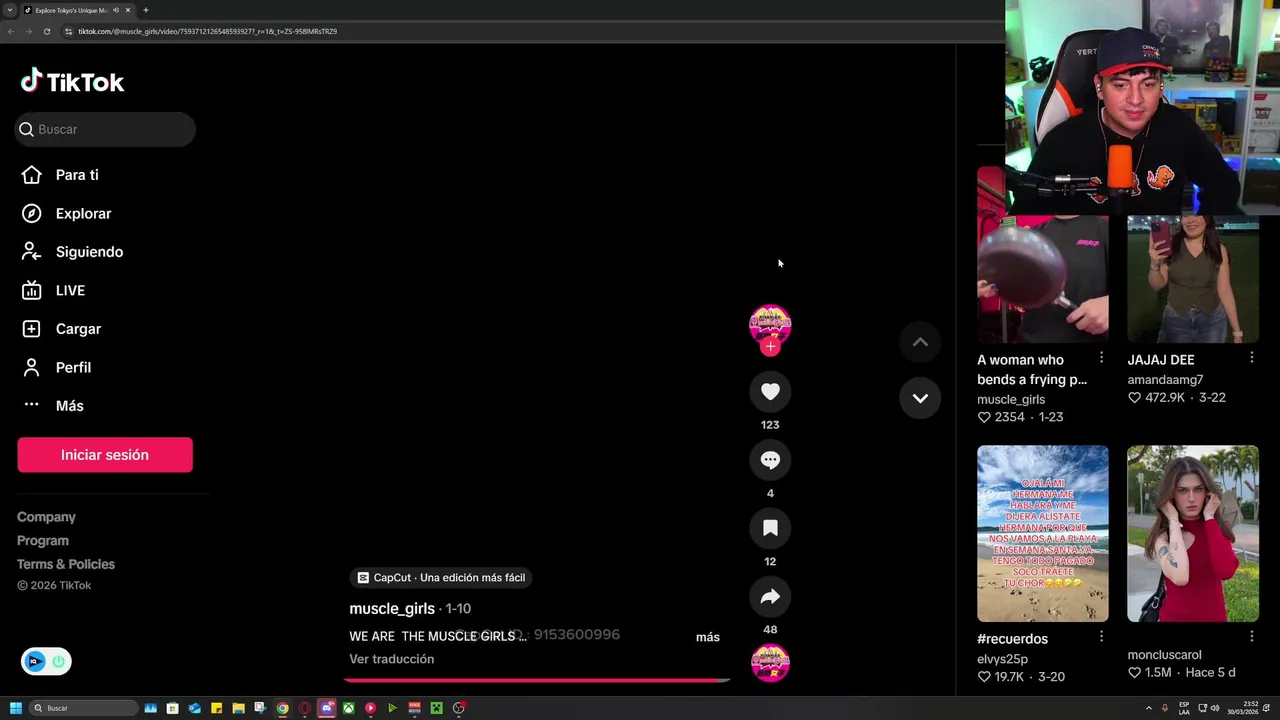Seek using the red video progress bar
The height and width of the screenshot is (720, 1280).
[537, 680]
